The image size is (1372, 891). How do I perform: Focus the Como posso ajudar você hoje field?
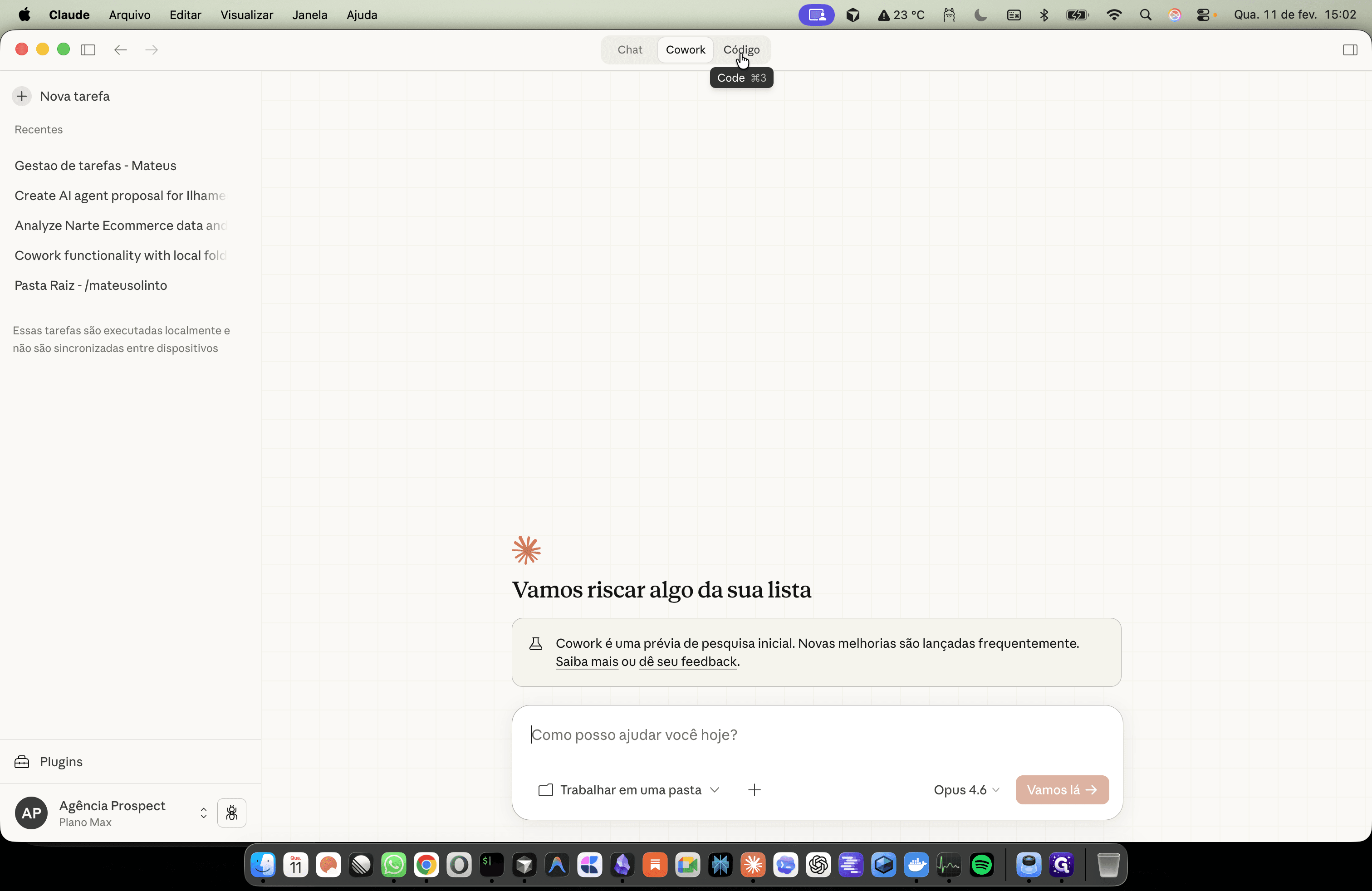(817, 735)
